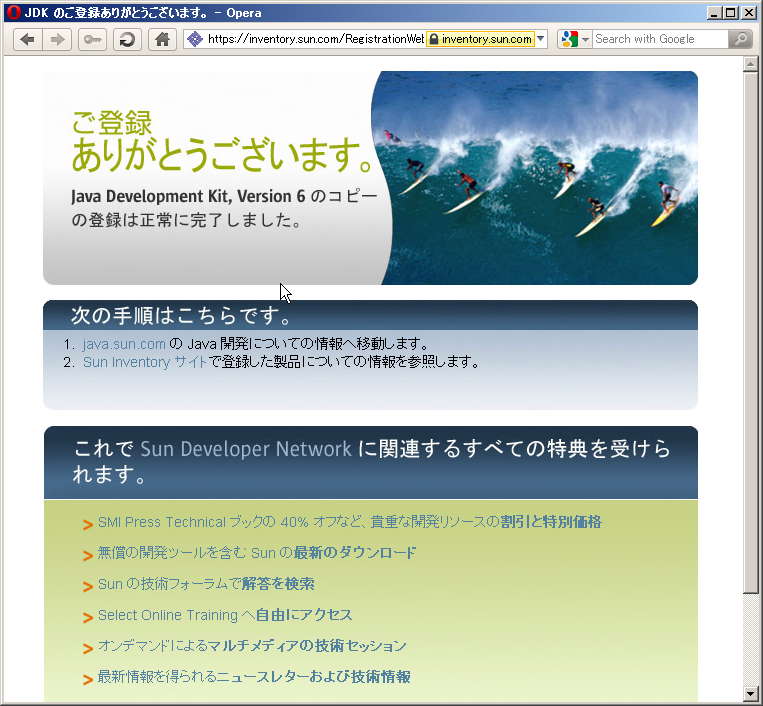Image resolution: width=763 pixels, height=706 pixels.
Task: Open the Sun Inventory サイト link
Action: (145, 362)
